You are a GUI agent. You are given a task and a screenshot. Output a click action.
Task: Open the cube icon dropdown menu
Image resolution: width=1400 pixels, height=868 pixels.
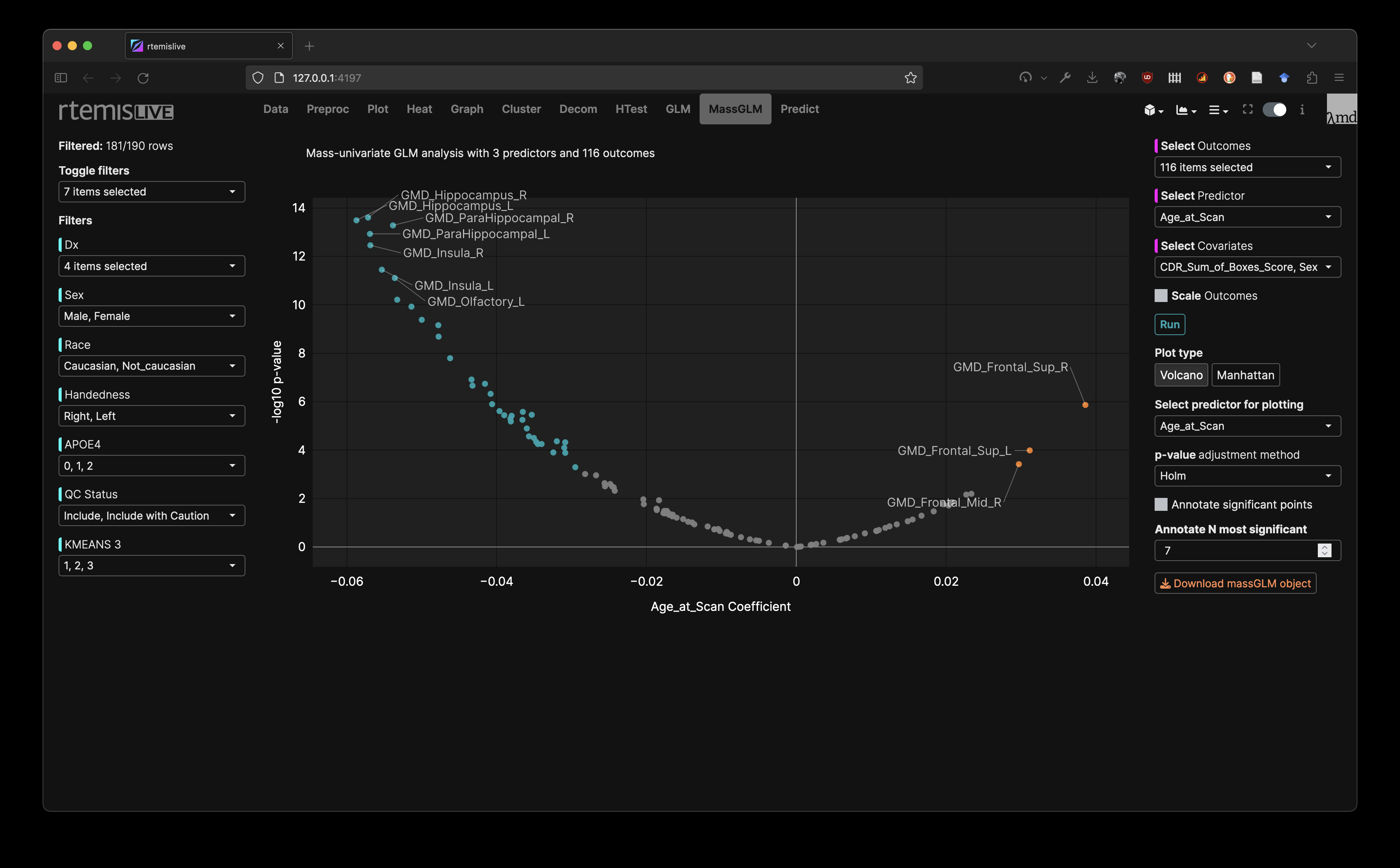[x=1153, y=110]
